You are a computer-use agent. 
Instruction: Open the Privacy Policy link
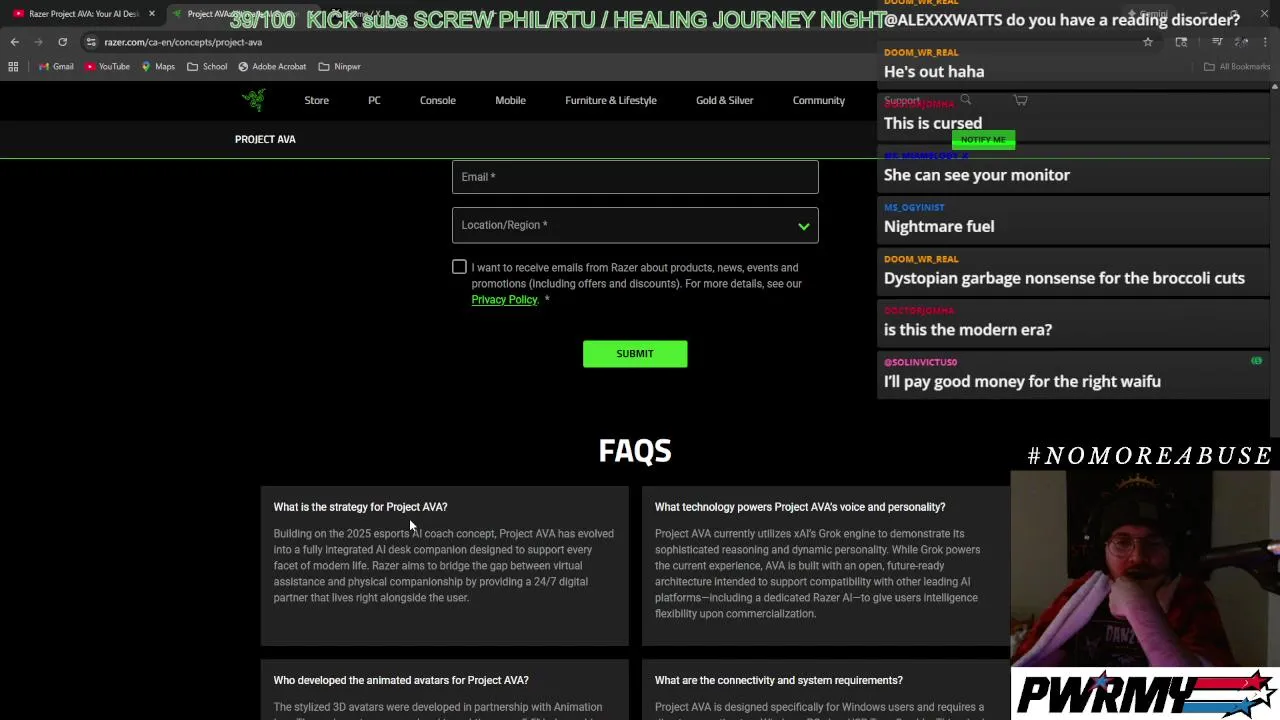point(504,300)
